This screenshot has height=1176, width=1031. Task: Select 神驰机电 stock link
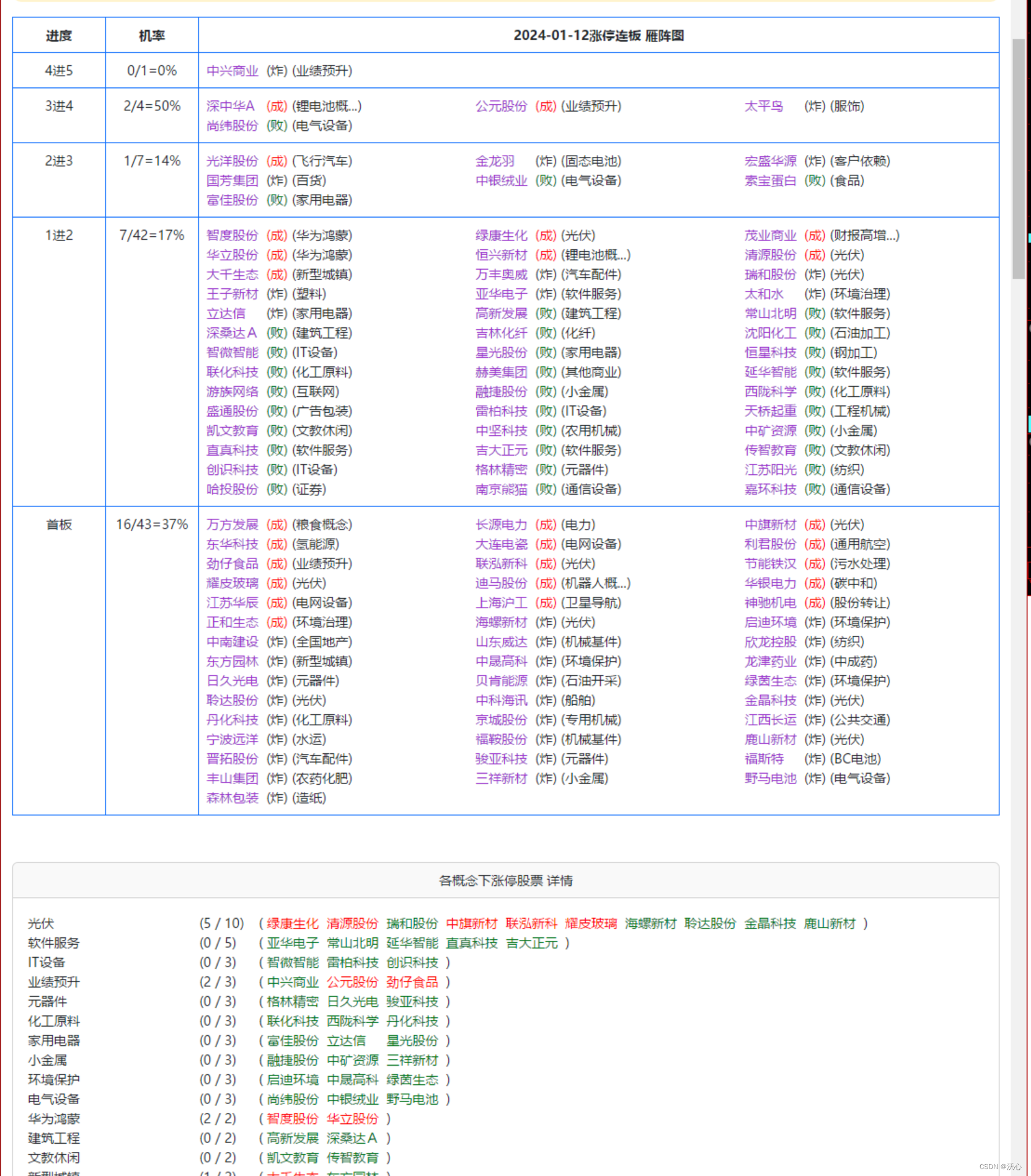click(771, 603)
